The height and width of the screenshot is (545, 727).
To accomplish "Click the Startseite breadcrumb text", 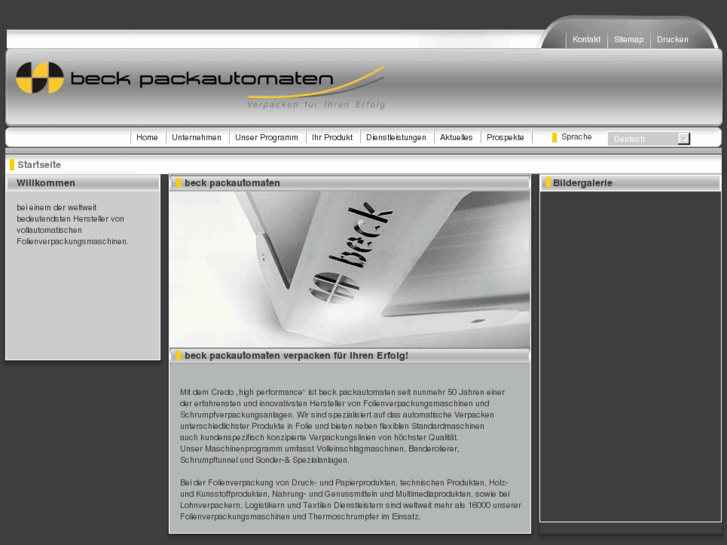I will [x=39, y=165].
